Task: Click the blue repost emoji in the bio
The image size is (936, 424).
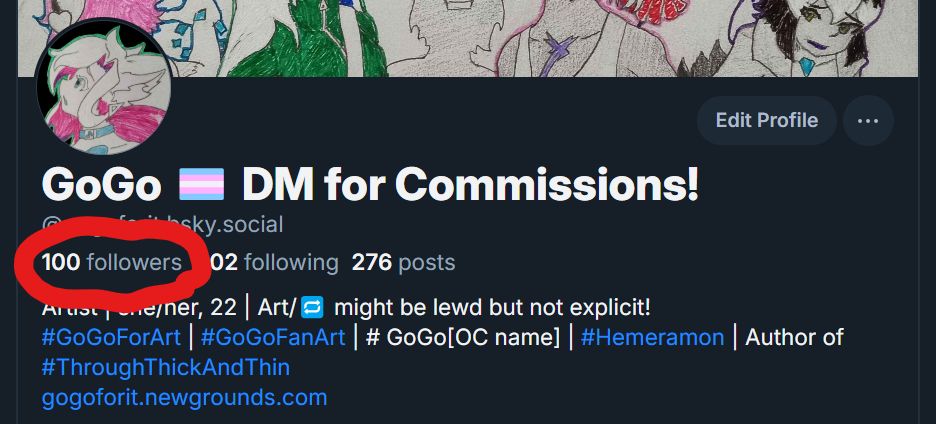Action: point(312,308)
